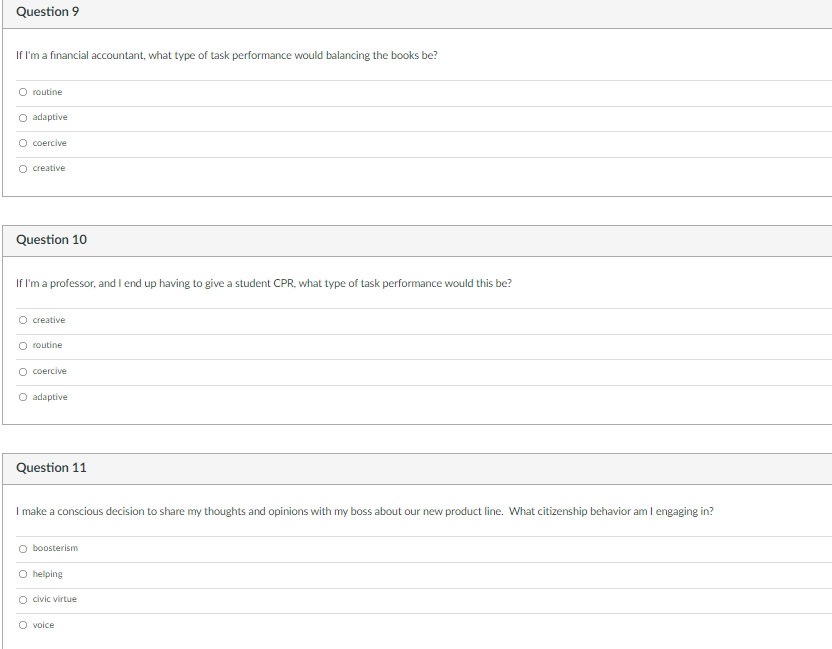832x649 pixels.
Task: Choose "coercive" as the answer to Question 9
Action: pyautogui.click(x=22, y=142)
